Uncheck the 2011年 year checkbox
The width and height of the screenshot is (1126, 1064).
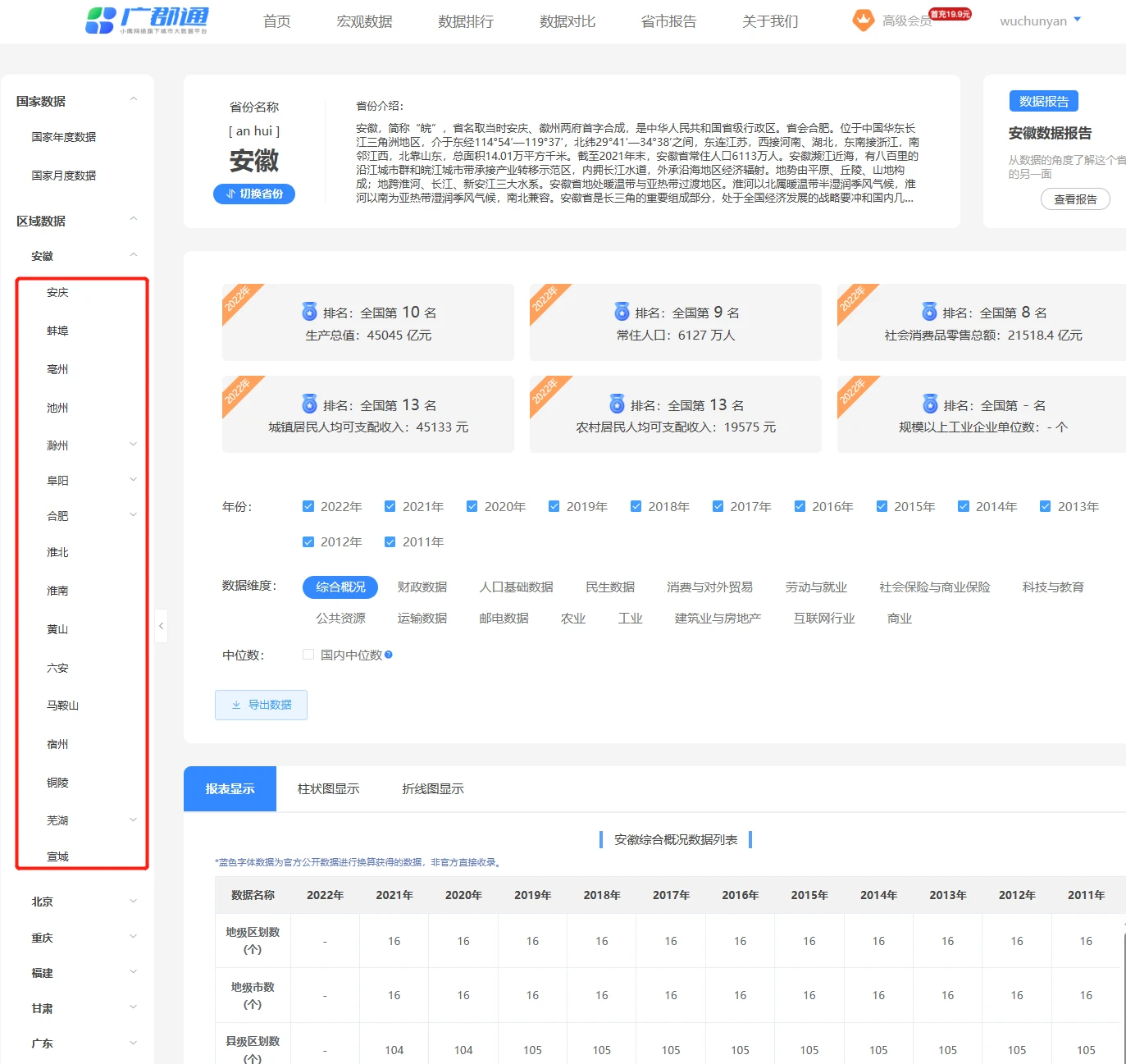pyautogui.click(x=390, y=541)
